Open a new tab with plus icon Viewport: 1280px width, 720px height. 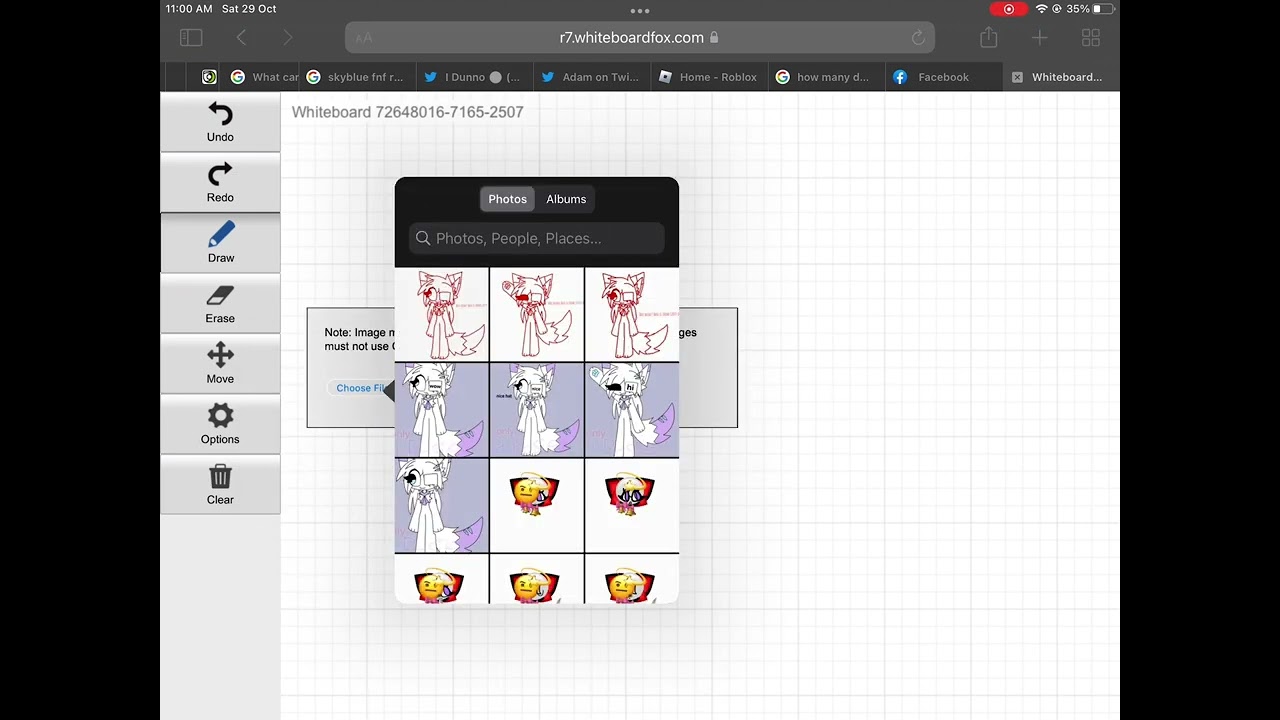tap(1040, 37)
